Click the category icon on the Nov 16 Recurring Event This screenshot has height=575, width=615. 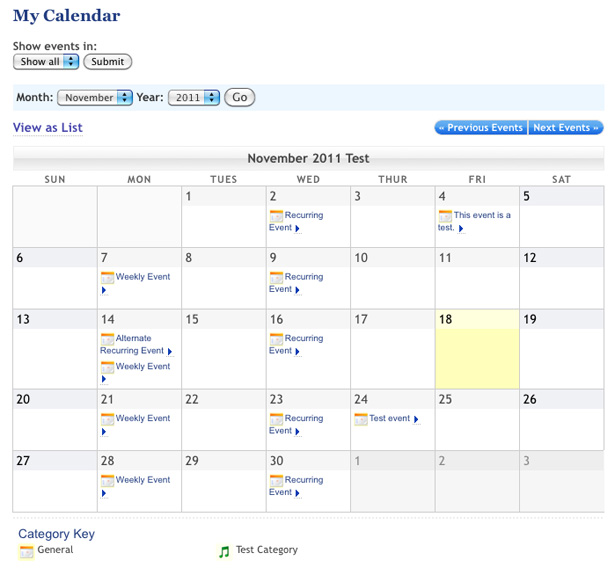point(276,339)
